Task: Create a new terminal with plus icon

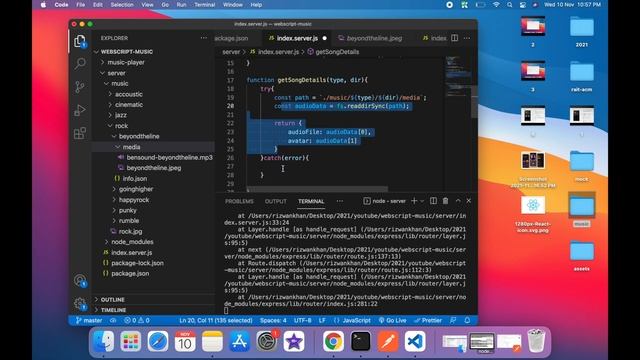Action: pos(414,201)
